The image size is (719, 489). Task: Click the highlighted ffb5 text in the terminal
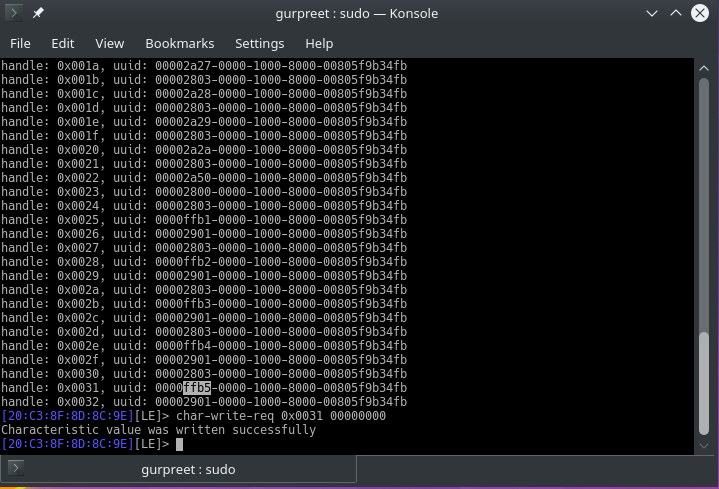[x=196, y=388]
